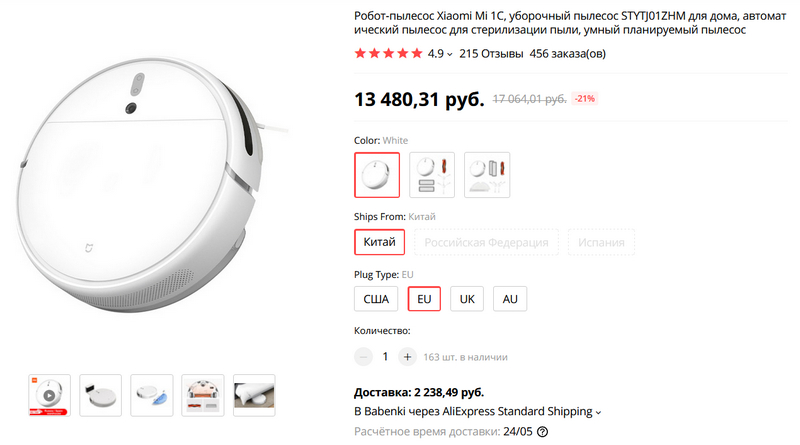The width and height of the screenshot is (800, 445).
Task: Play the product video thumbnail
Action: click(x=49, y=395)
